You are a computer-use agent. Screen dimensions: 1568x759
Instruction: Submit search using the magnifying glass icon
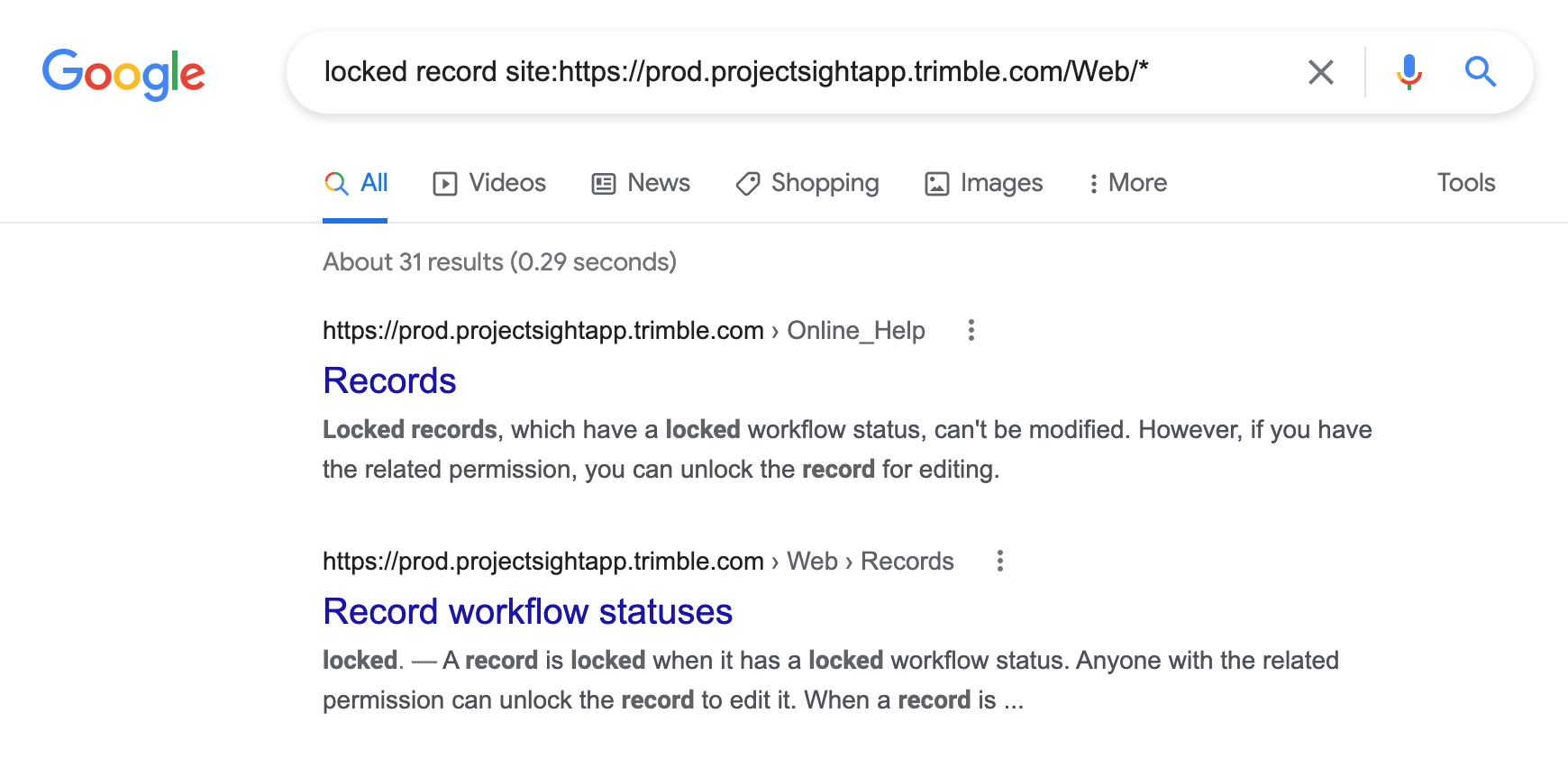[1481, 71]
